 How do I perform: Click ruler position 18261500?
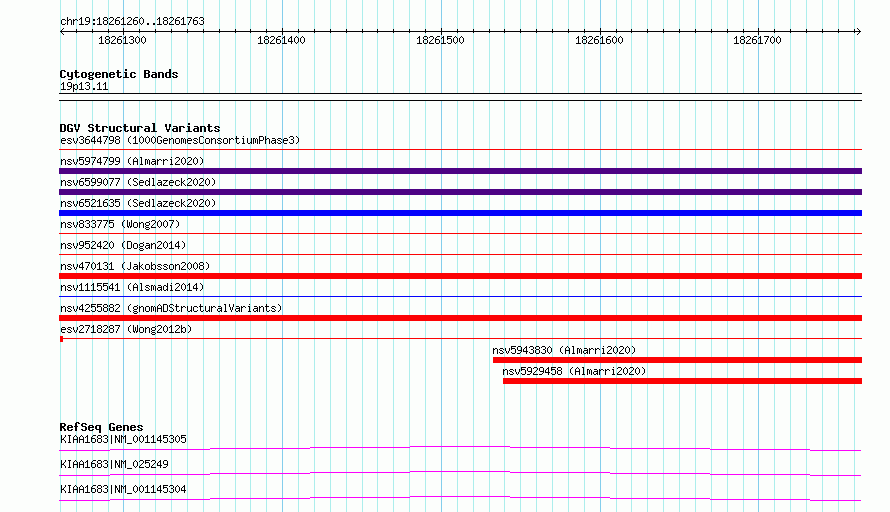pos(440,40)
